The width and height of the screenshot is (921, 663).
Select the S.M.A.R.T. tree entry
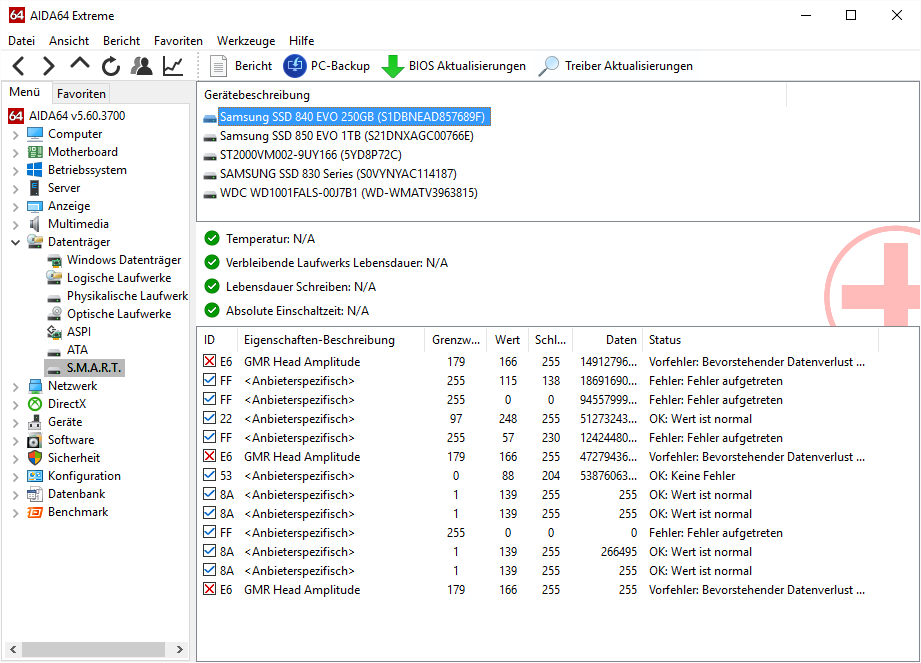tap(93, 368)
